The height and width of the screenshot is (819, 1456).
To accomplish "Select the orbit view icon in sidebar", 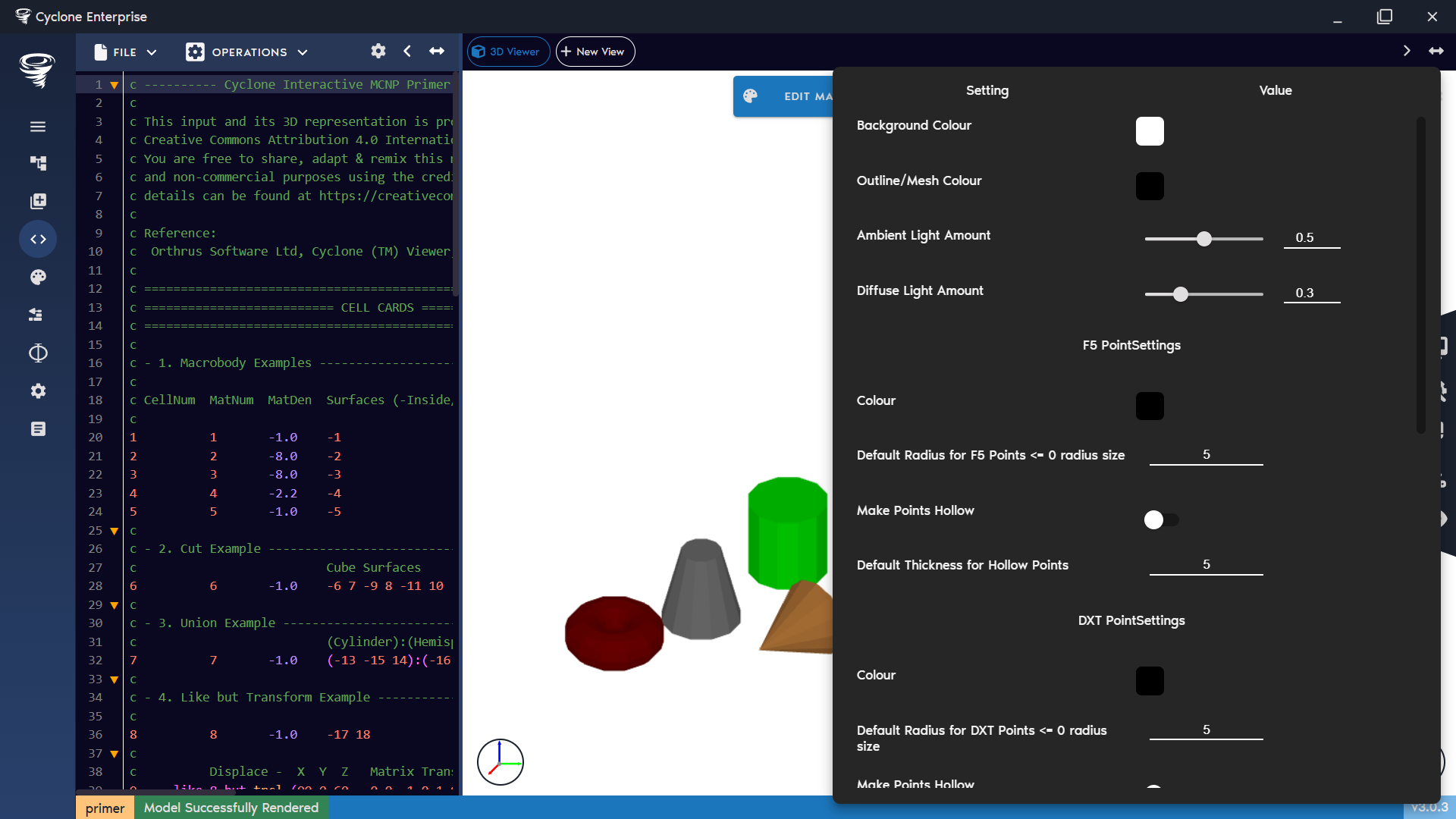I will click(38, 353).
